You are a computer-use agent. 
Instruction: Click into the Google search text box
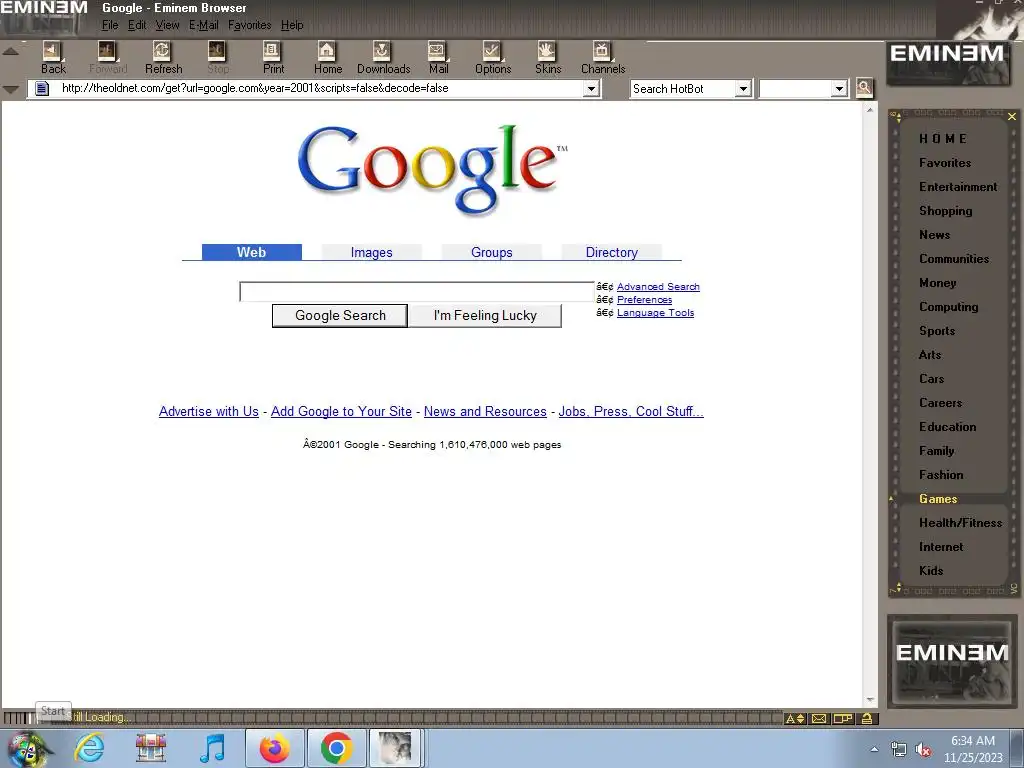coord(417,292)
